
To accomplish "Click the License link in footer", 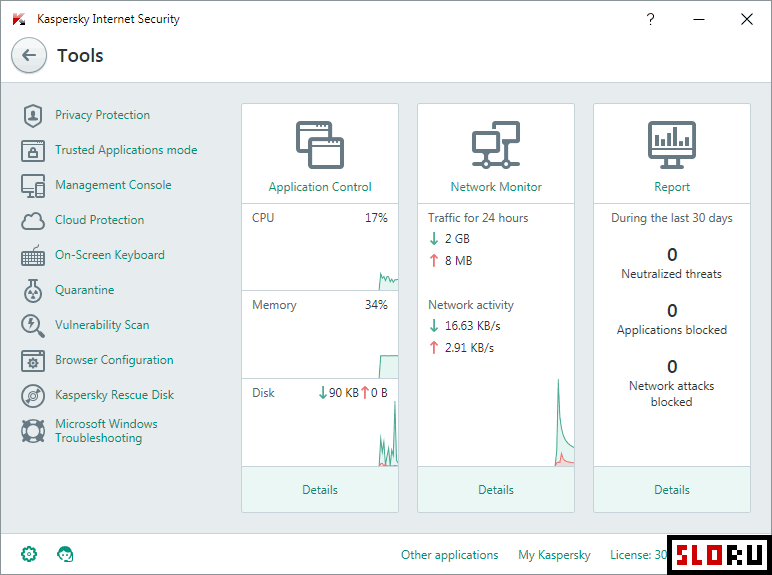I will [639, 555].
